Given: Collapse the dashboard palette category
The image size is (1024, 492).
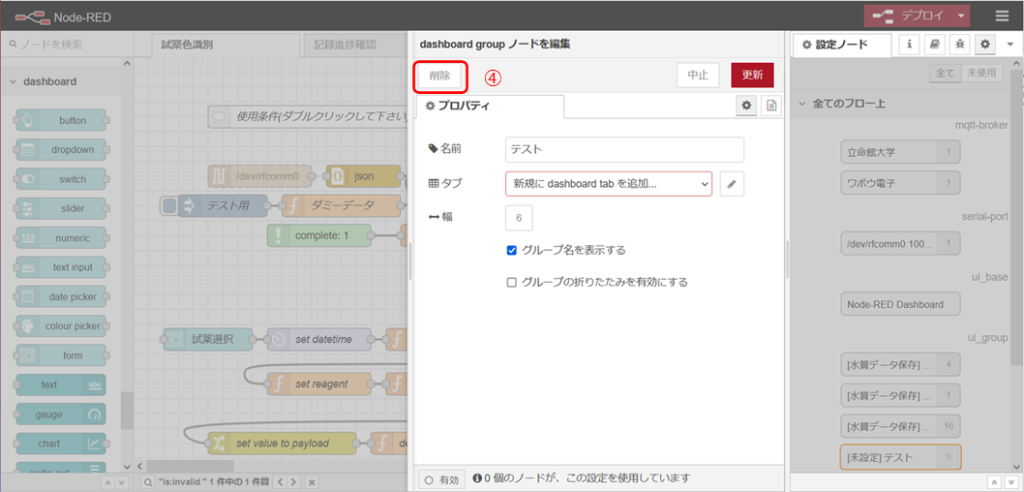Looking at the screenshot, I should pos(12,82).
